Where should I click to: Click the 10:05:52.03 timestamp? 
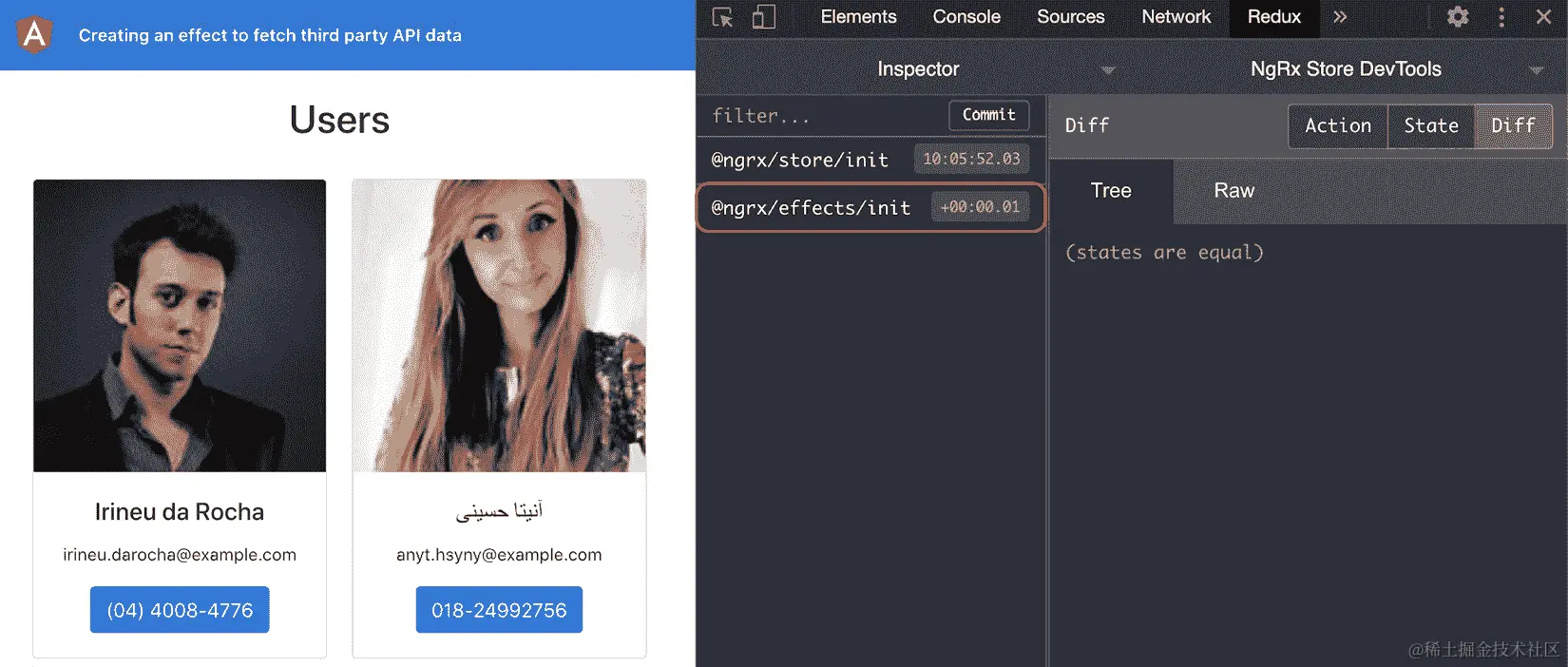(971, 160)
